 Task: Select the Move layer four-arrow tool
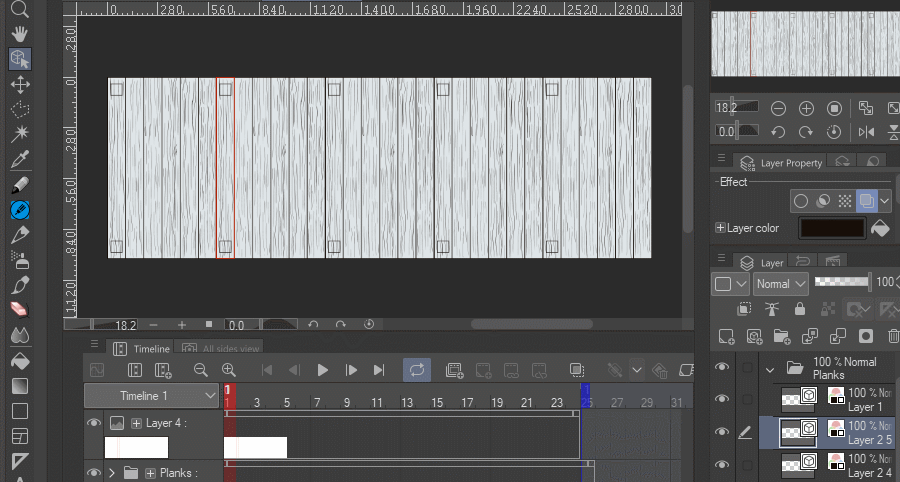(20, 84)
